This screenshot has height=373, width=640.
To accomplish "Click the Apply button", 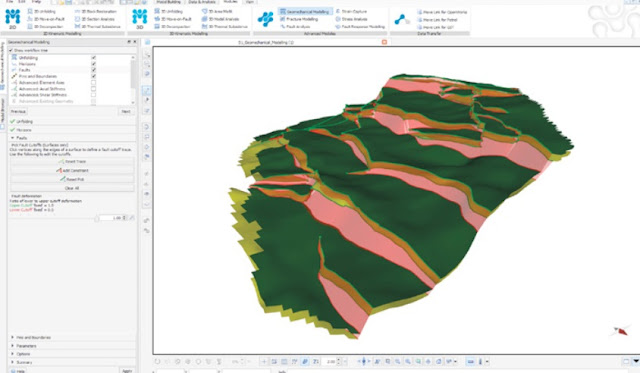I will click(127, 371).
